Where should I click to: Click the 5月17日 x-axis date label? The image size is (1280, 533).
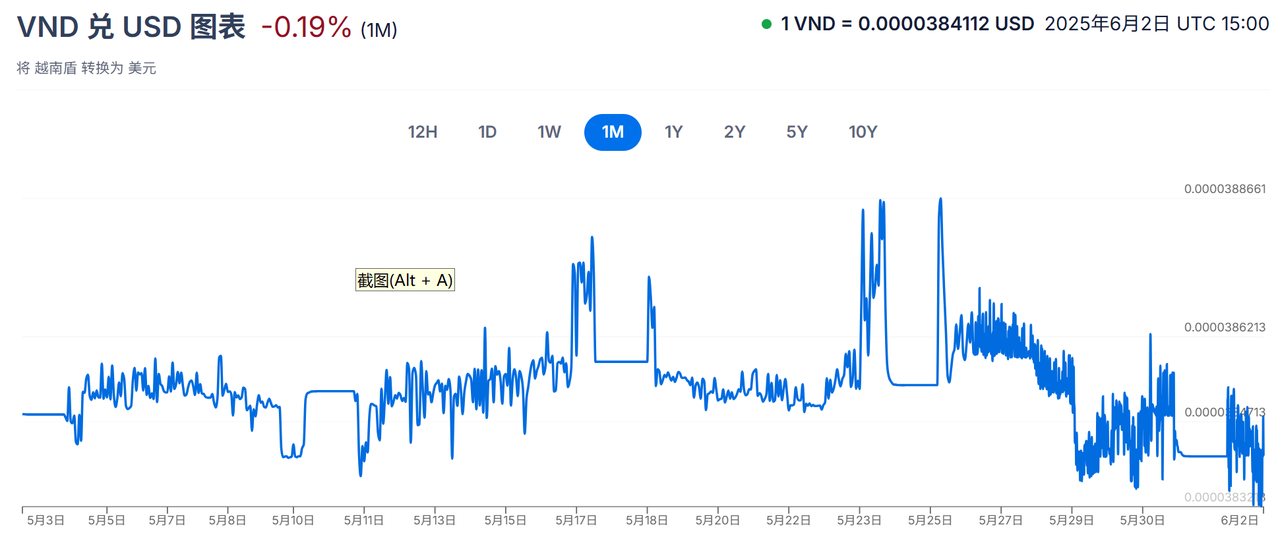(x=577, y=520)
